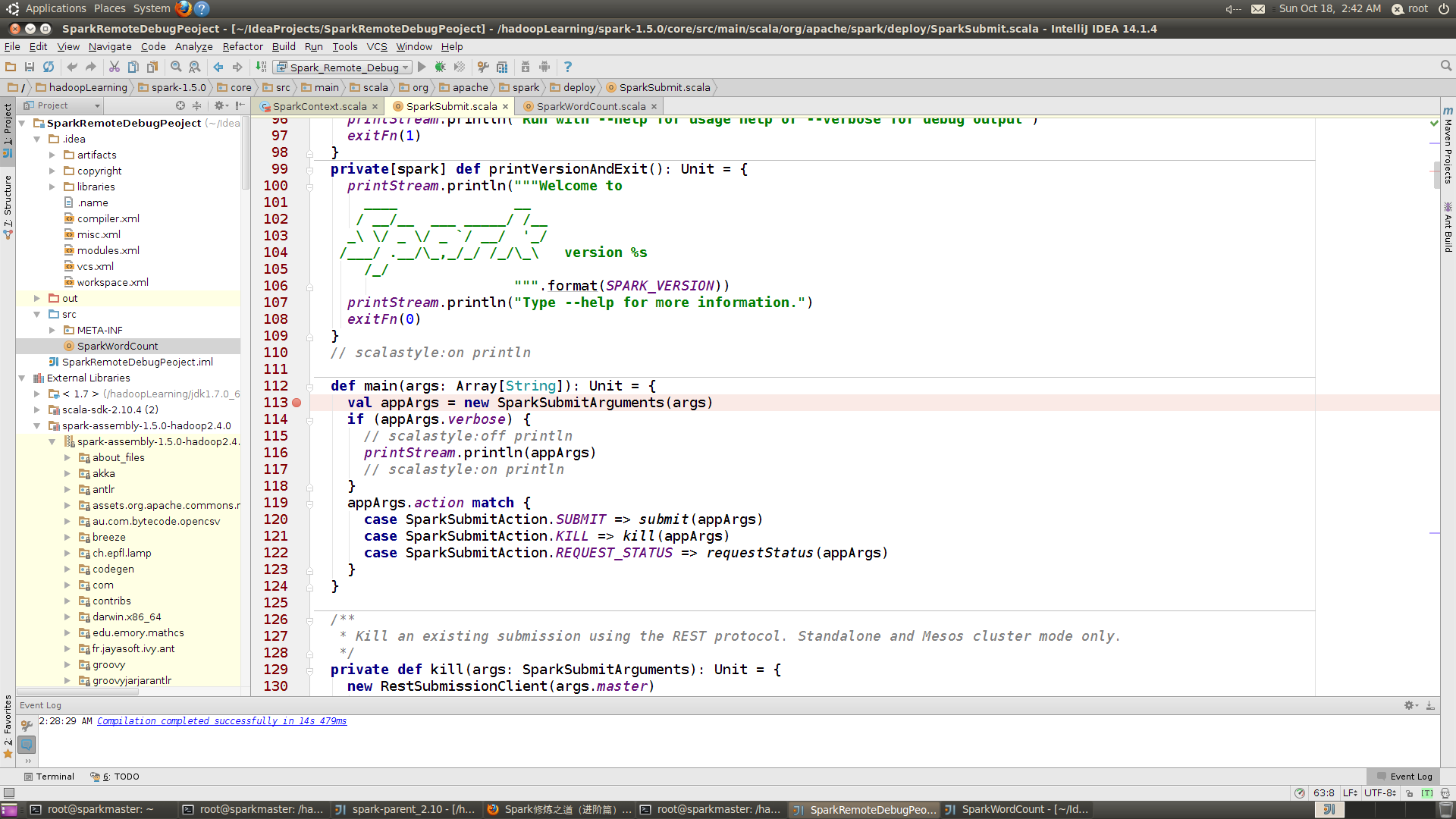The image size is (1456, 819).
Task: Open Project Structure toolbar icon
Action: coord(502,67)
